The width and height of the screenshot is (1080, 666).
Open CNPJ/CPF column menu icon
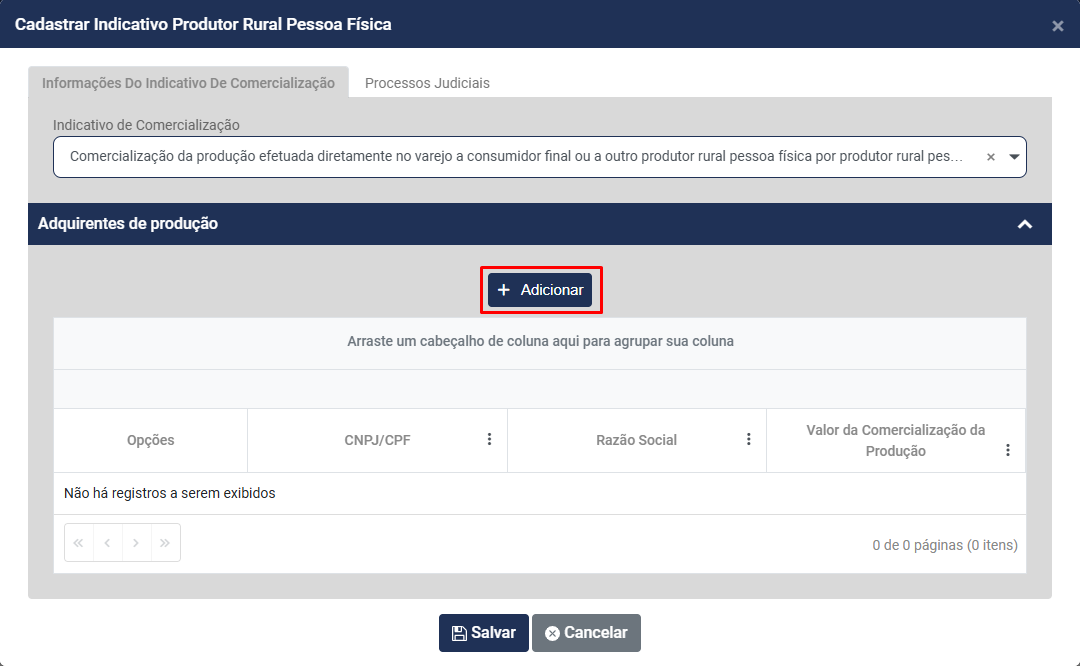pyautogui.click(x=490, y=440)
